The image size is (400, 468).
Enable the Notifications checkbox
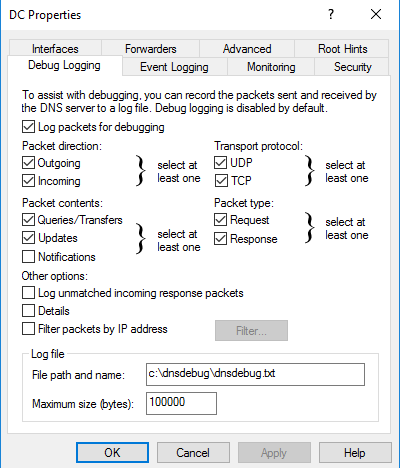pyautogui.click(x=28, y=257)
